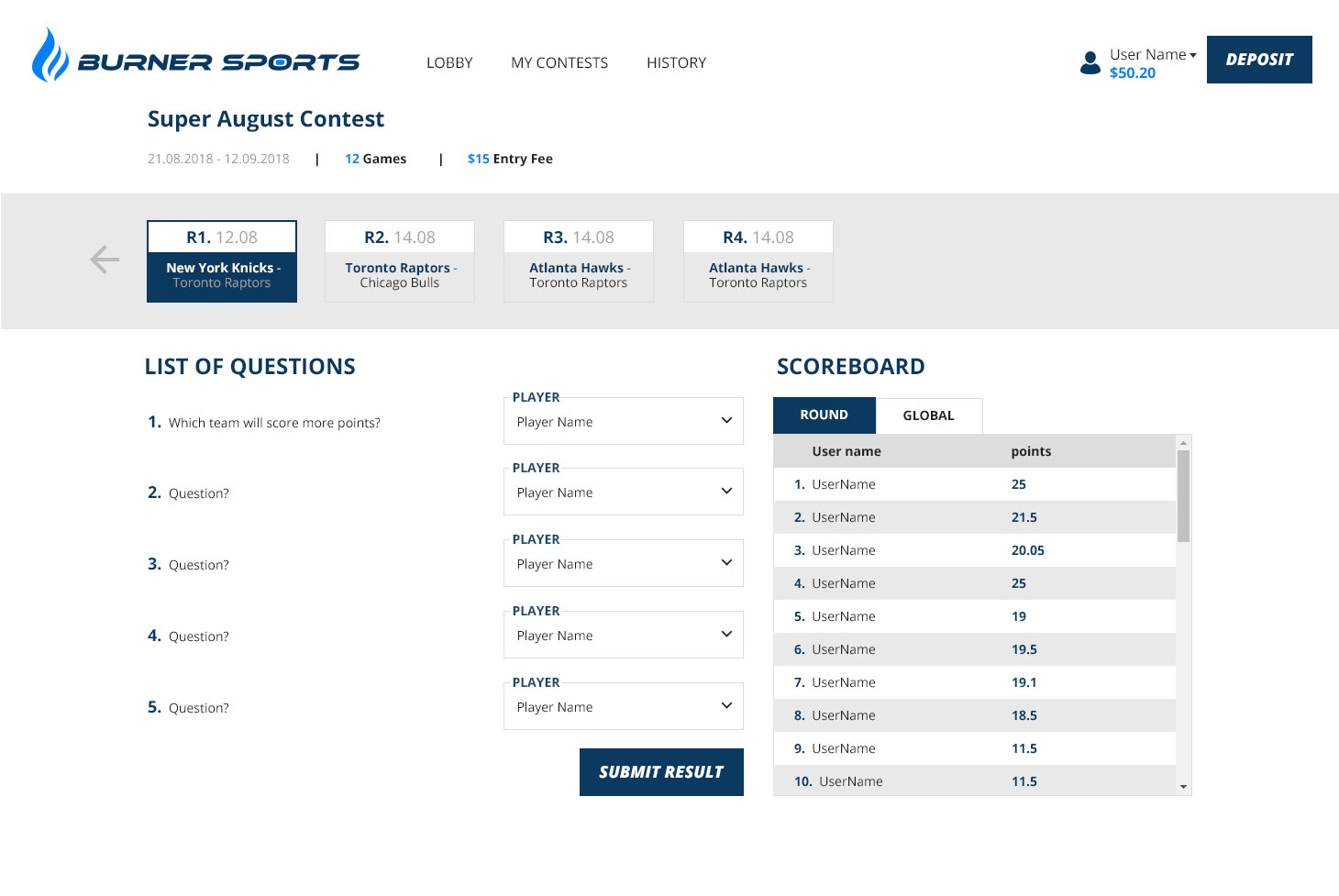Click the contest dates 21.08.2018 - 12.09.2018

point(218,159)
